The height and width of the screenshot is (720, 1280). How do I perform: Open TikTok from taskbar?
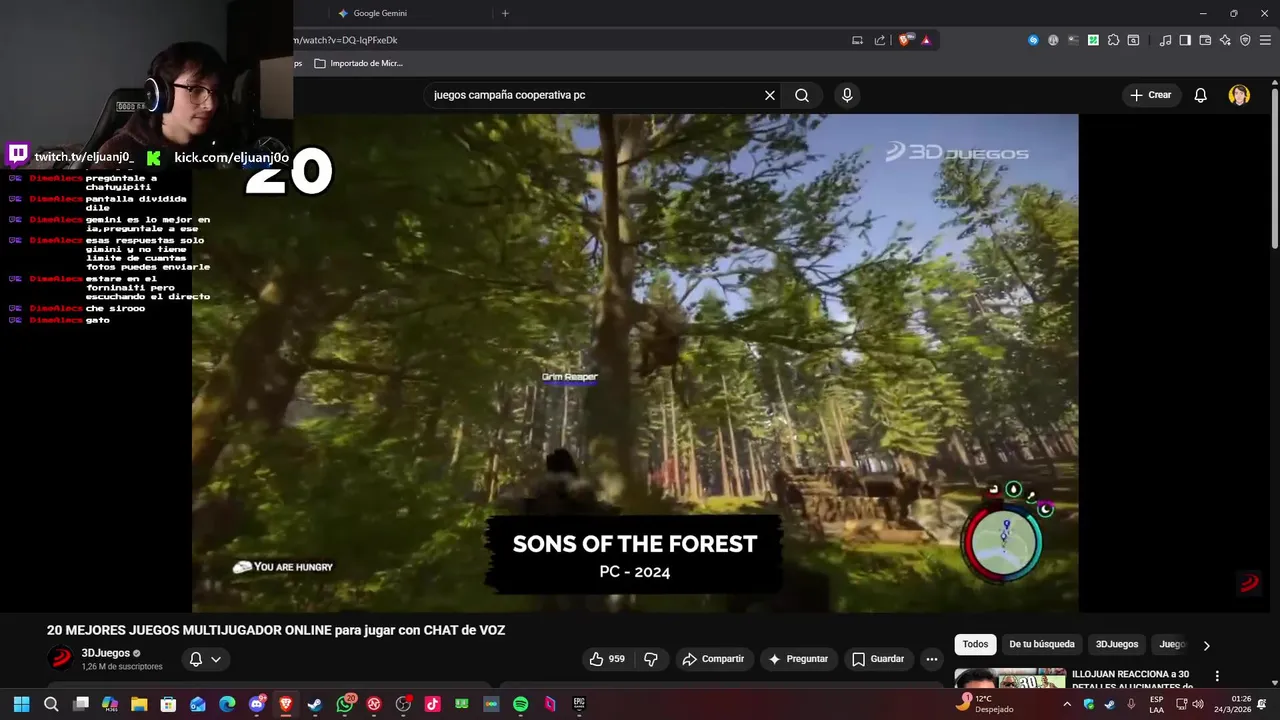click(x=432, y=704)
